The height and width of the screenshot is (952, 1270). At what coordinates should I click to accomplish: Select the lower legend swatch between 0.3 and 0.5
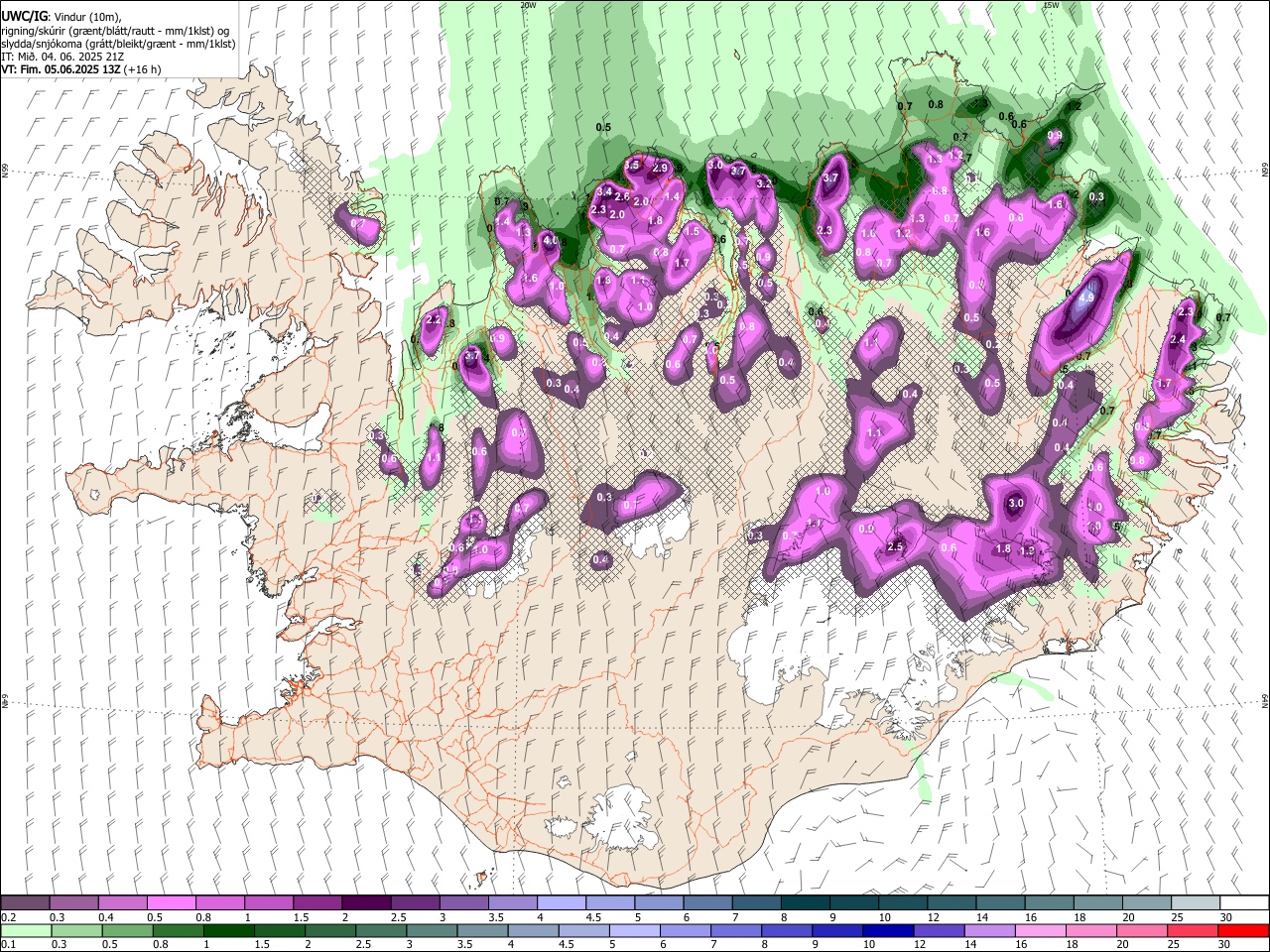point(76,930)
